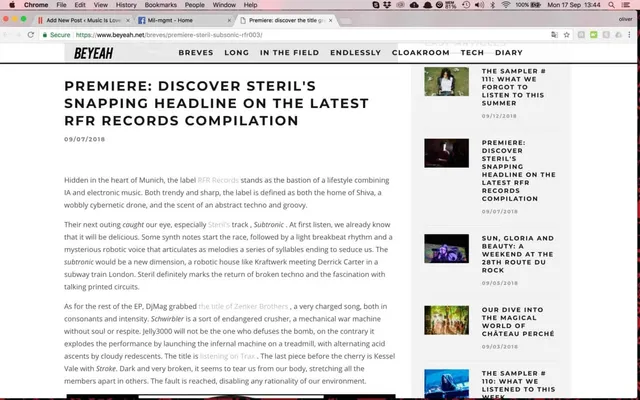The height and width of the screenshot is (400, 640).
Task: Open the Wi-Fi menu
Action: pos(506,5)
